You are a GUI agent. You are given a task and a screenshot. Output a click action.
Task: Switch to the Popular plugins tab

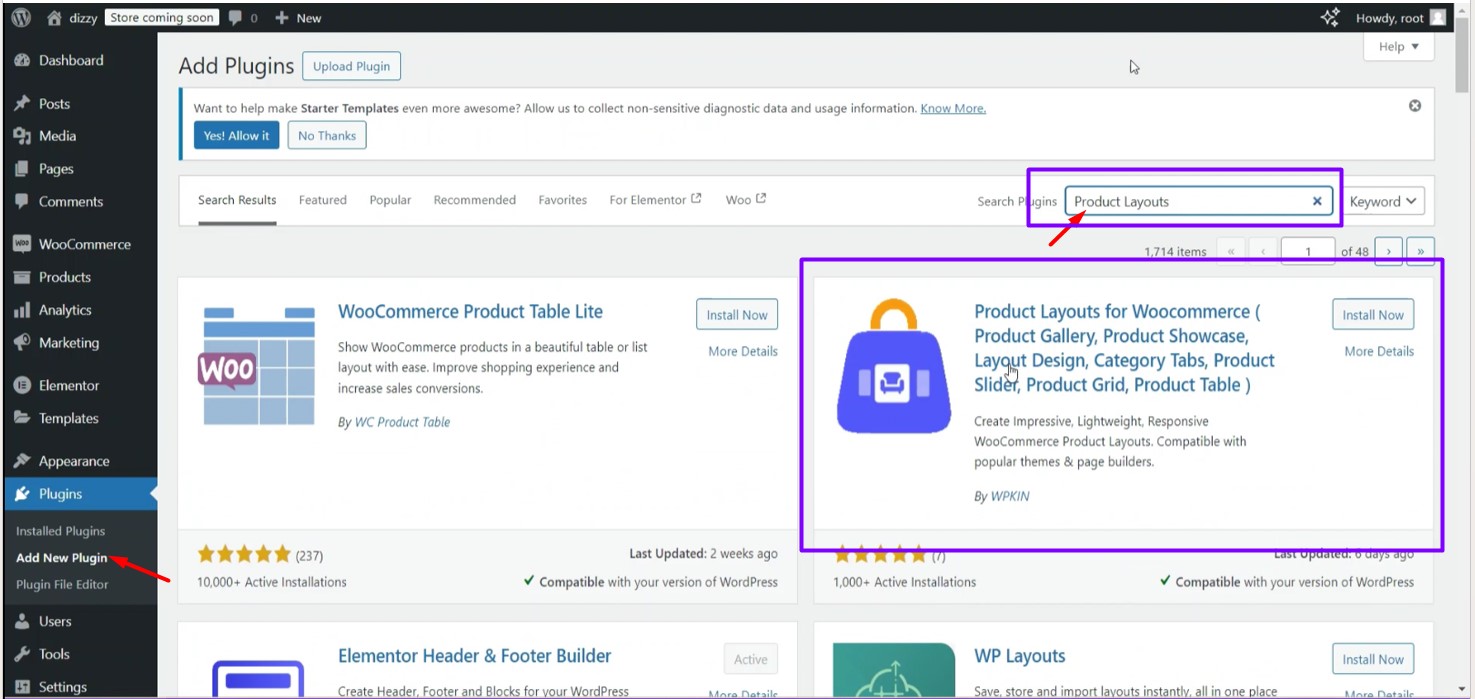pos(389,199)
